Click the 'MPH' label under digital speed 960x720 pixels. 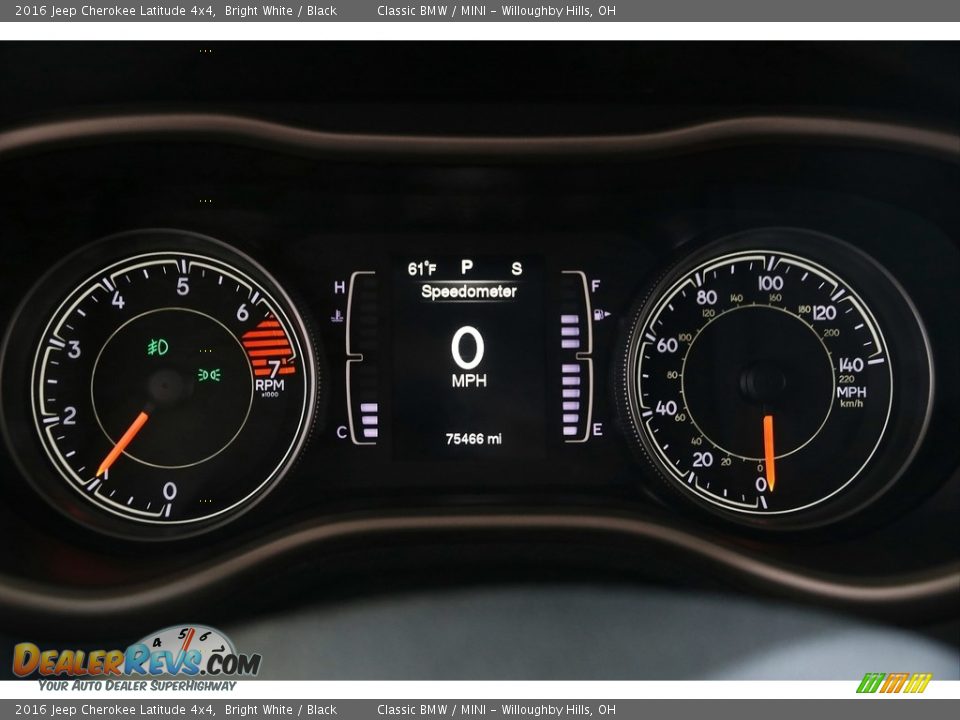[469, 381]
